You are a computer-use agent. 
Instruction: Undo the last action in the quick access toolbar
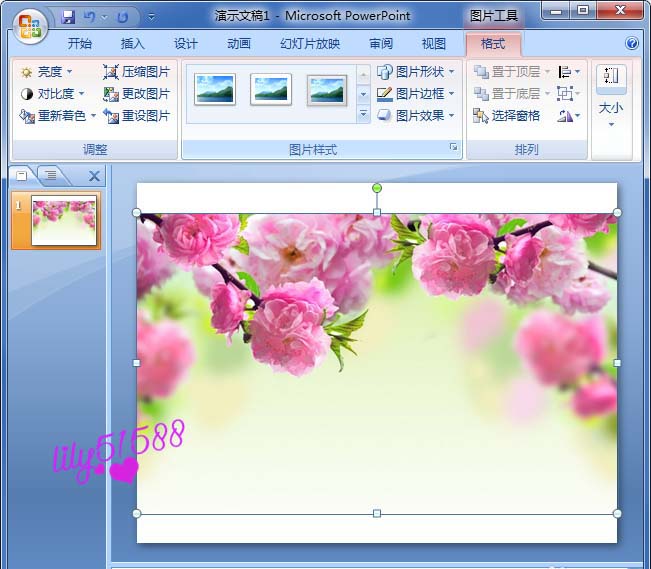89,17
